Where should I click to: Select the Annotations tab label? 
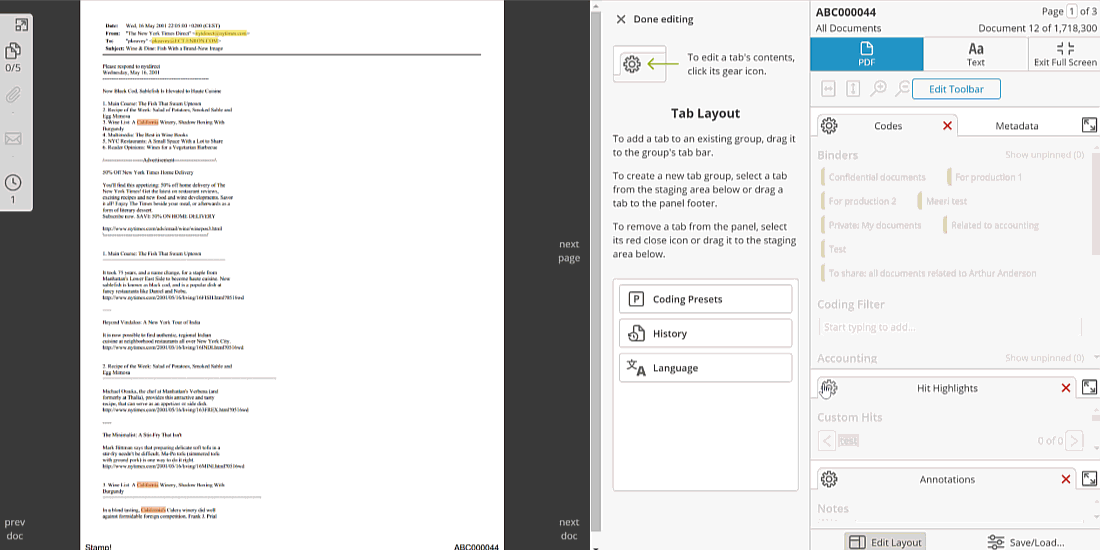947,479
